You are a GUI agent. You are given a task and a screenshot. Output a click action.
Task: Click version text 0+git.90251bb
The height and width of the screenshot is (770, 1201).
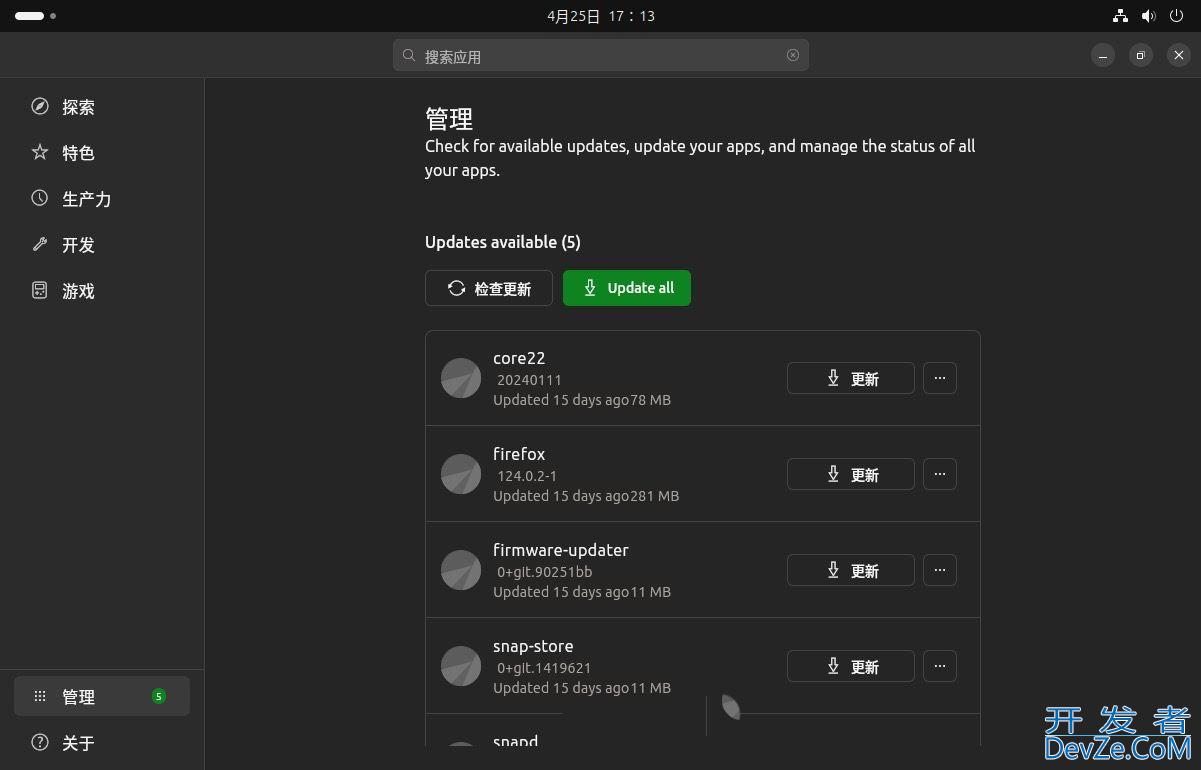(x=545, y=572)
